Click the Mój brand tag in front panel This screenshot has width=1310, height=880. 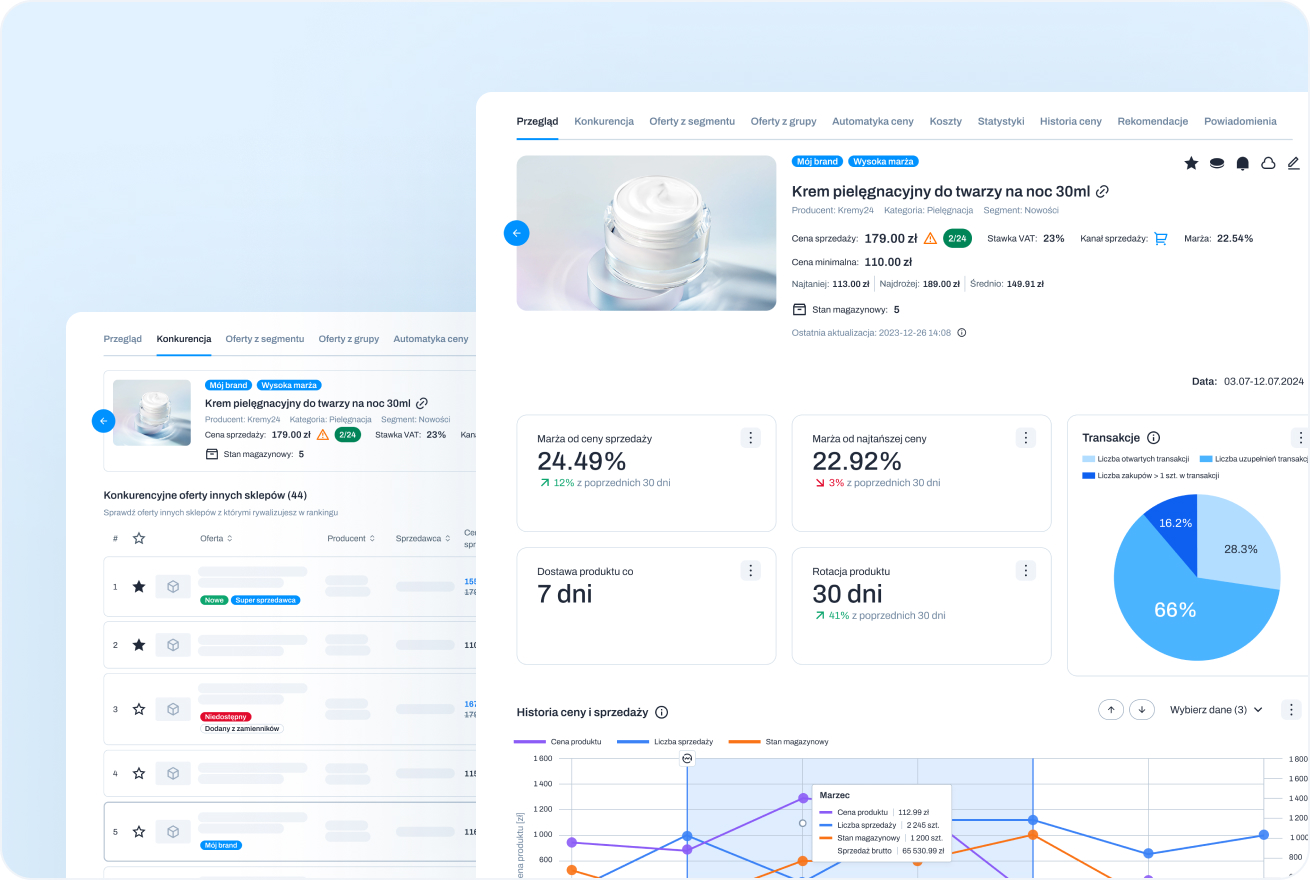[x=818, y=161]
